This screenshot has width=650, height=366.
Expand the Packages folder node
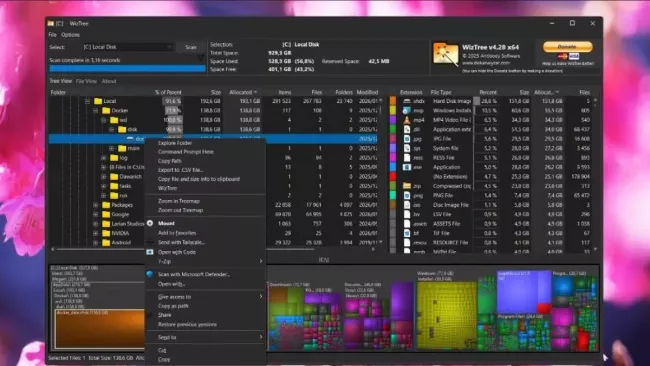95,205
